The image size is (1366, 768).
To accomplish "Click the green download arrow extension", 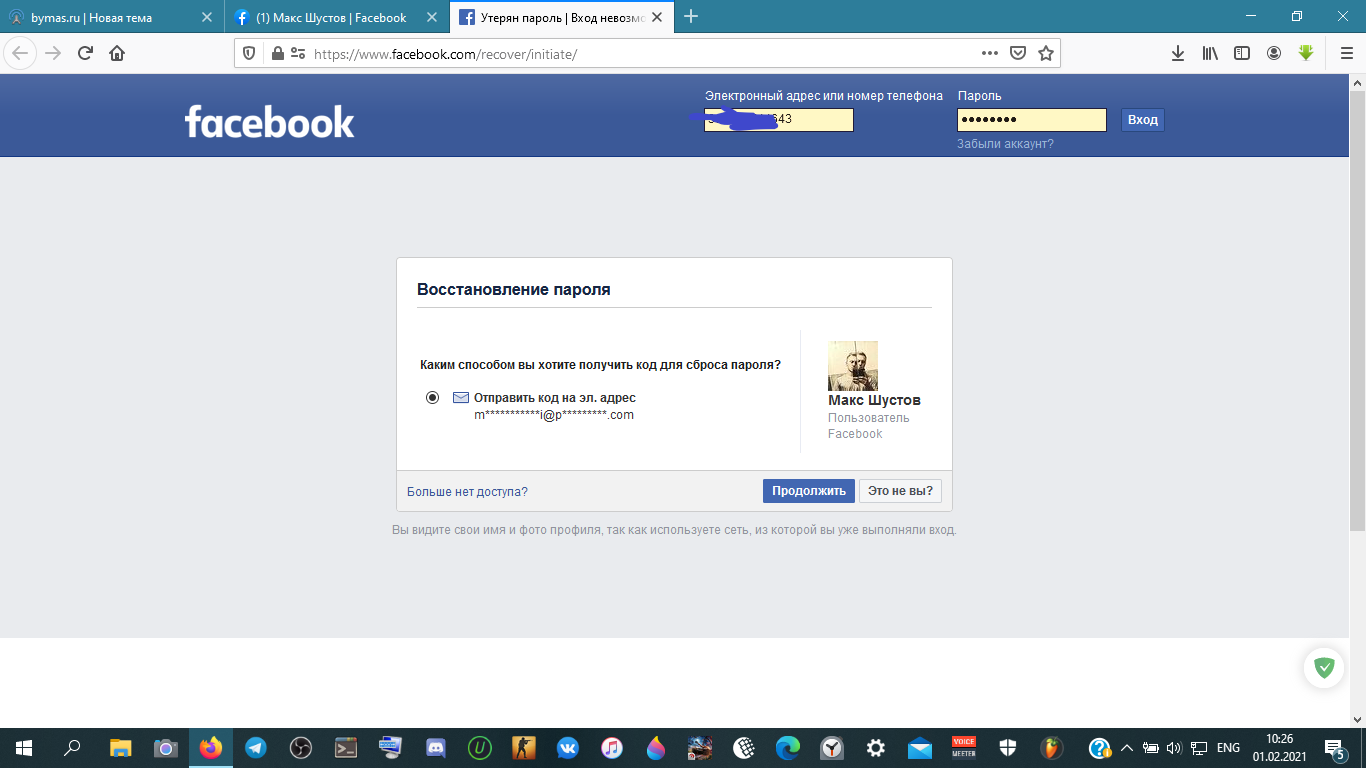I will tap(1306, 53).
